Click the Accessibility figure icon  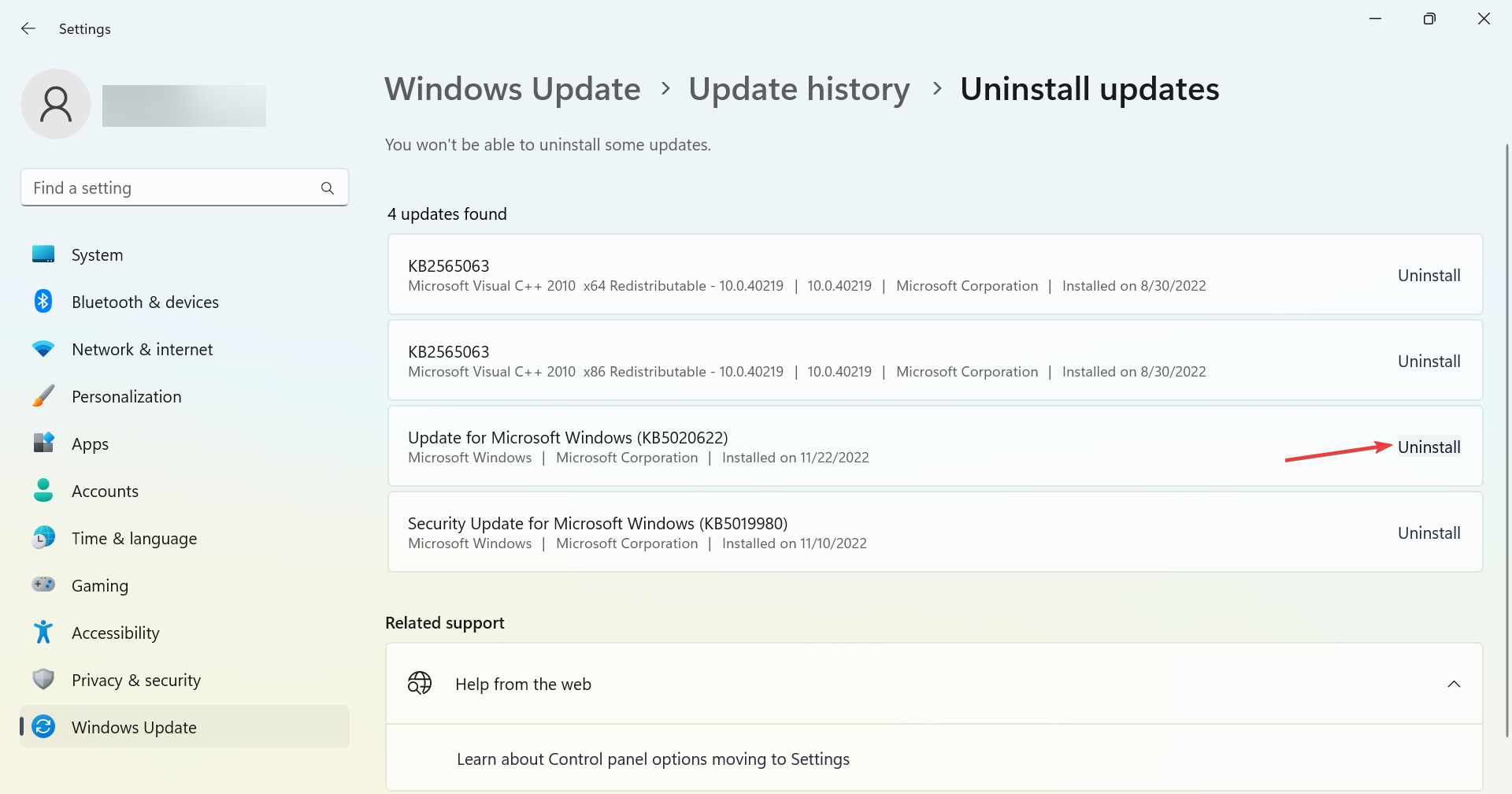coord(43,632)
